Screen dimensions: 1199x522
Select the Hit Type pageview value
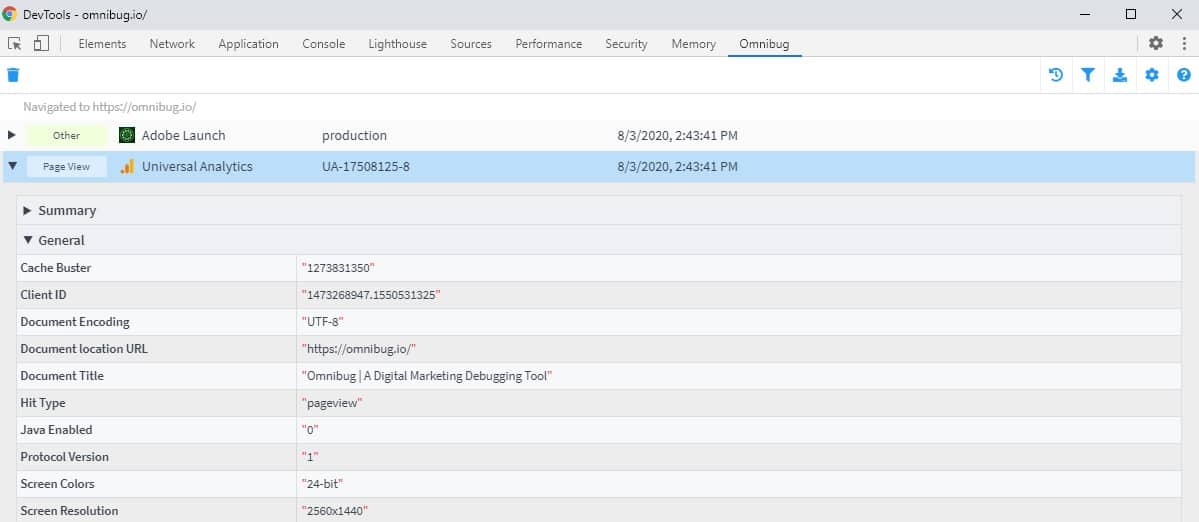click(332, 403)
